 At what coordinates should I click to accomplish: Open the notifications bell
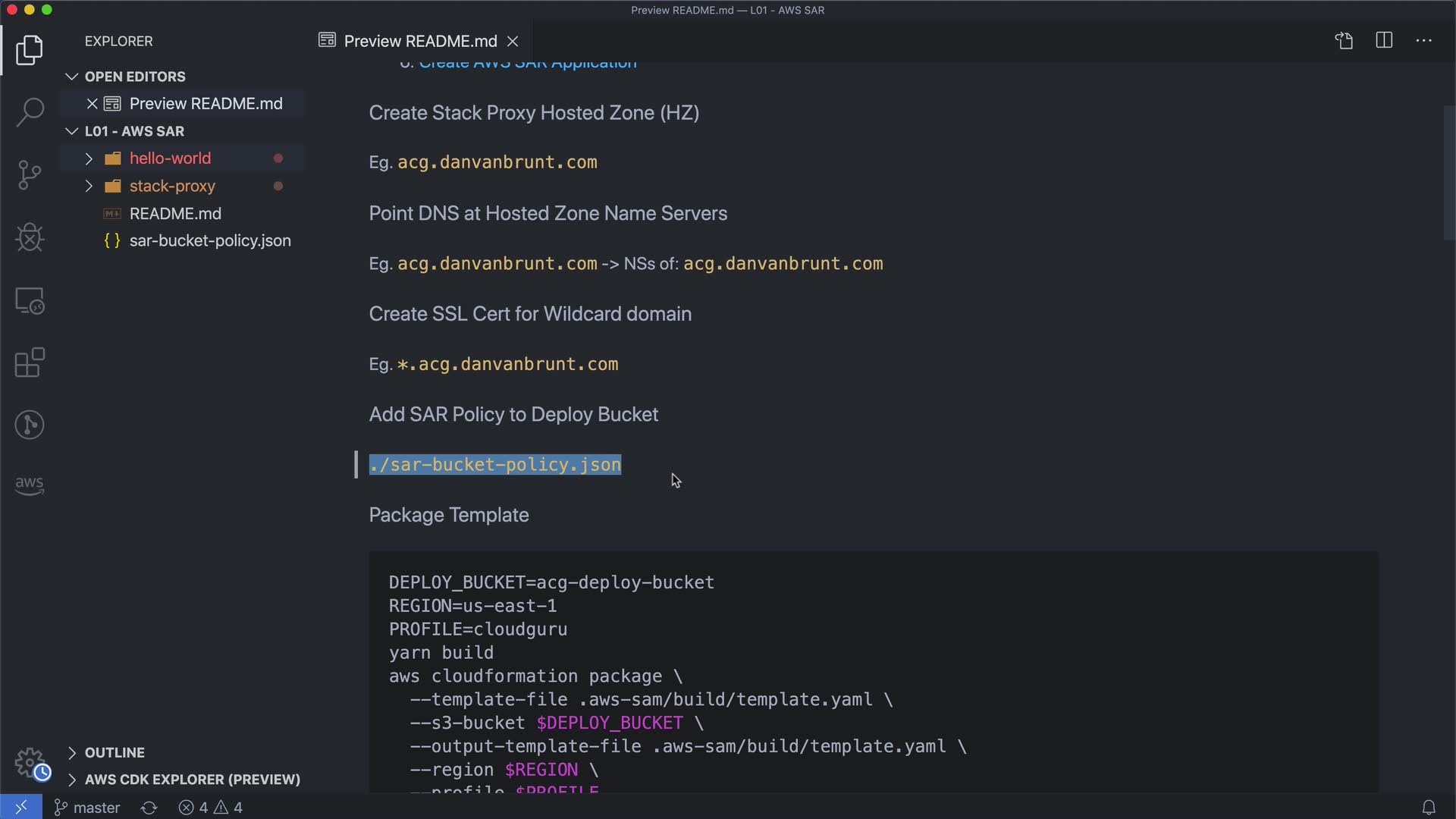point(1428,808)
